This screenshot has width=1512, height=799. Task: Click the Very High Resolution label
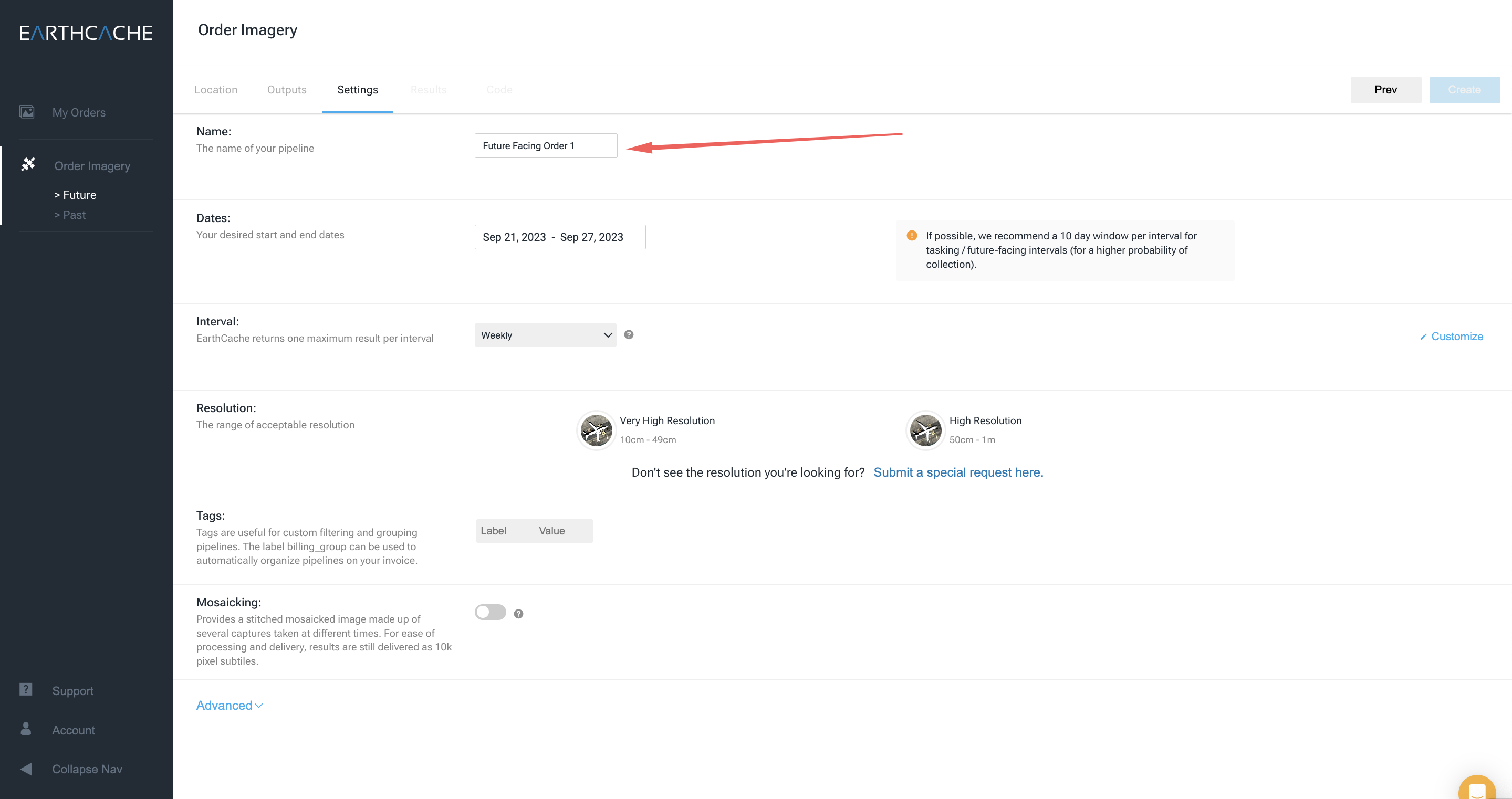point(668,420)
